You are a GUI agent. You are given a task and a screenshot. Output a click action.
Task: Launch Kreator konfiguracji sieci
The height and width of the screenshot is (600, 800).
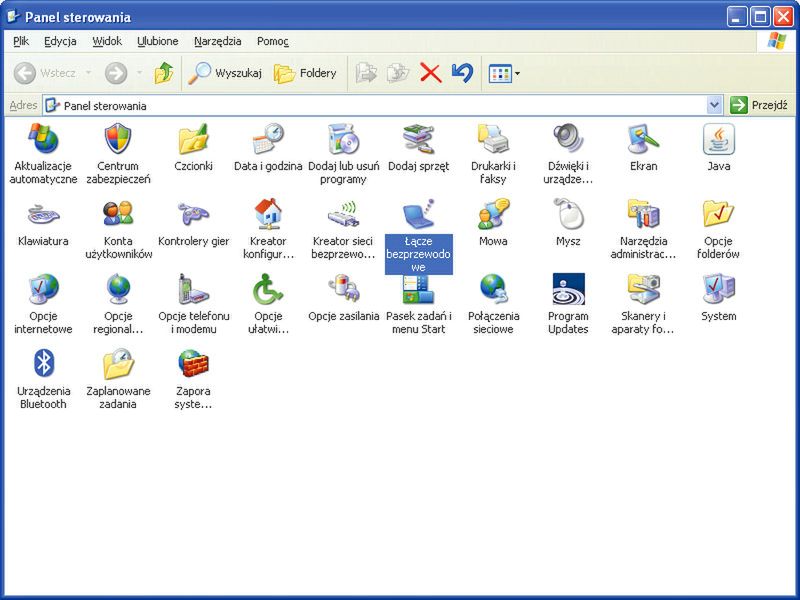268,228
